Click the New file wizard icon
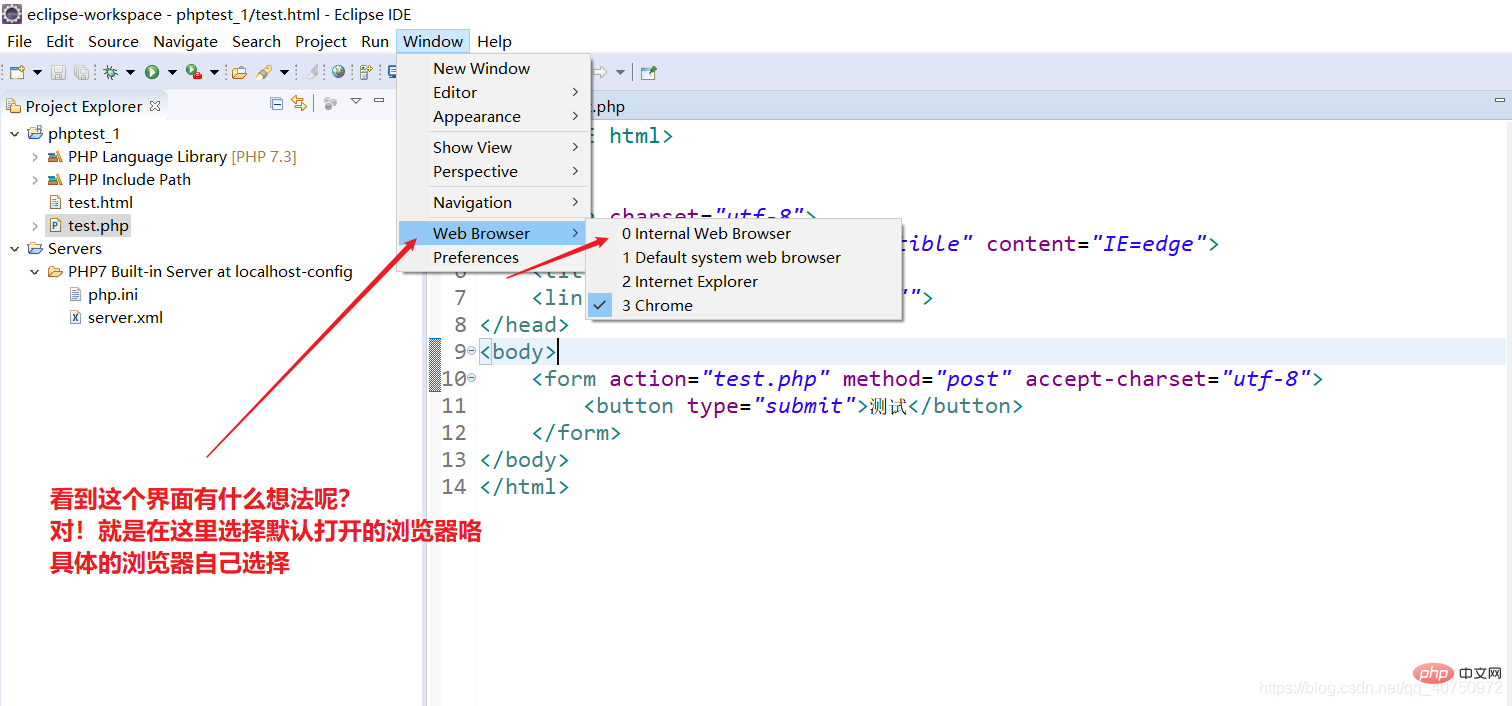This screenshot has height=706, width=1512. [17, 72]
